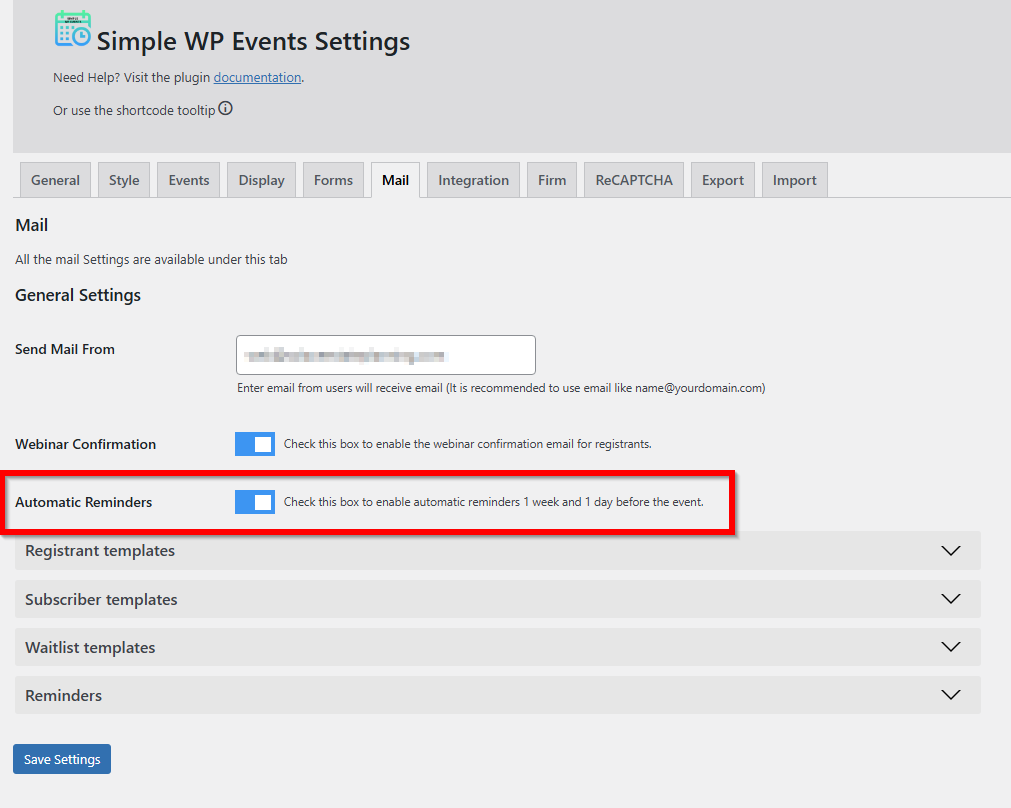The height and width of the screenshot is (808, 1011).
Task: Open the ReCAPTCHA tab
Action: tap(634, 180)
